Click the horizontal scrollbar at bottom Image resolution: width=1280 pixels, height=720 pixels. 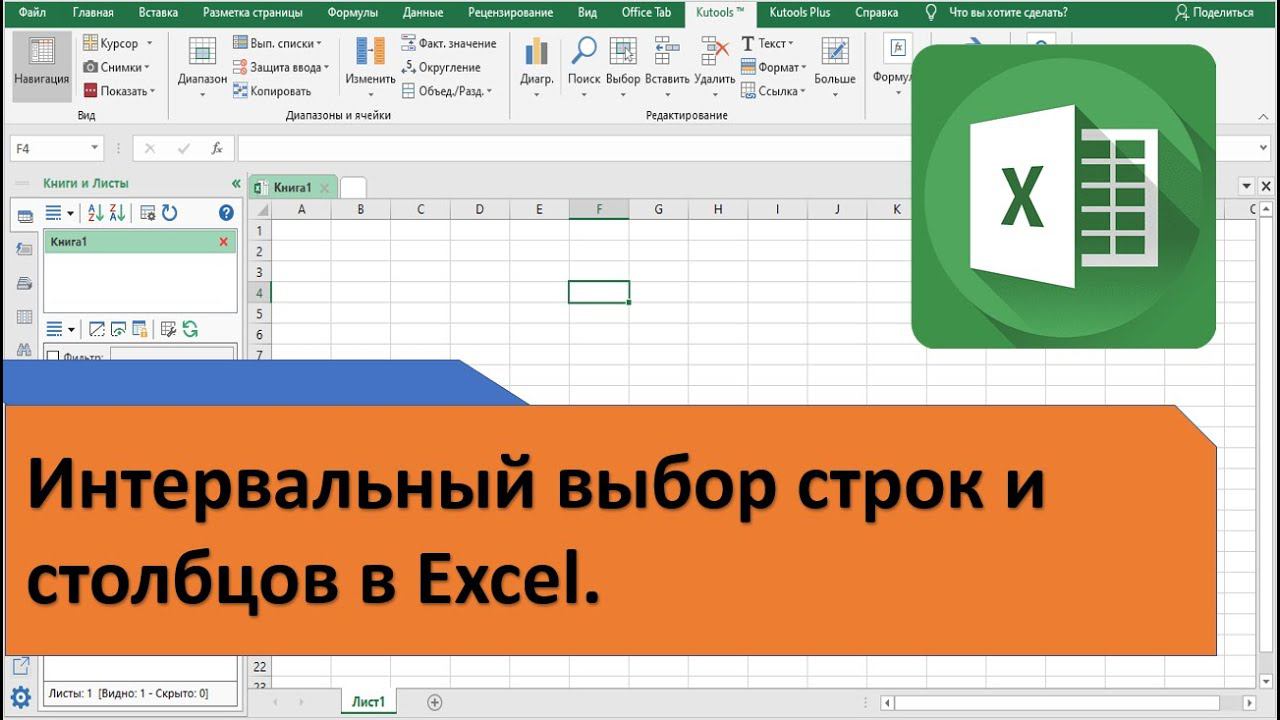[x=1057, y=703]
